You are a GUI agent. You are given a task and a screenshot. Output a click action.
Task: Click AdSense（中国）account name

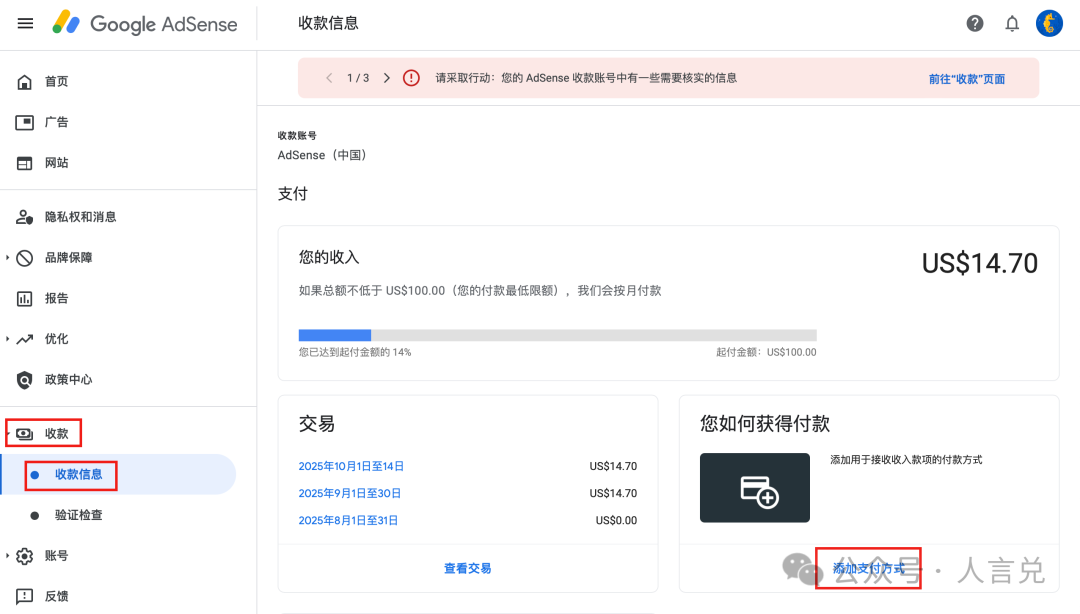click(322, 155)
